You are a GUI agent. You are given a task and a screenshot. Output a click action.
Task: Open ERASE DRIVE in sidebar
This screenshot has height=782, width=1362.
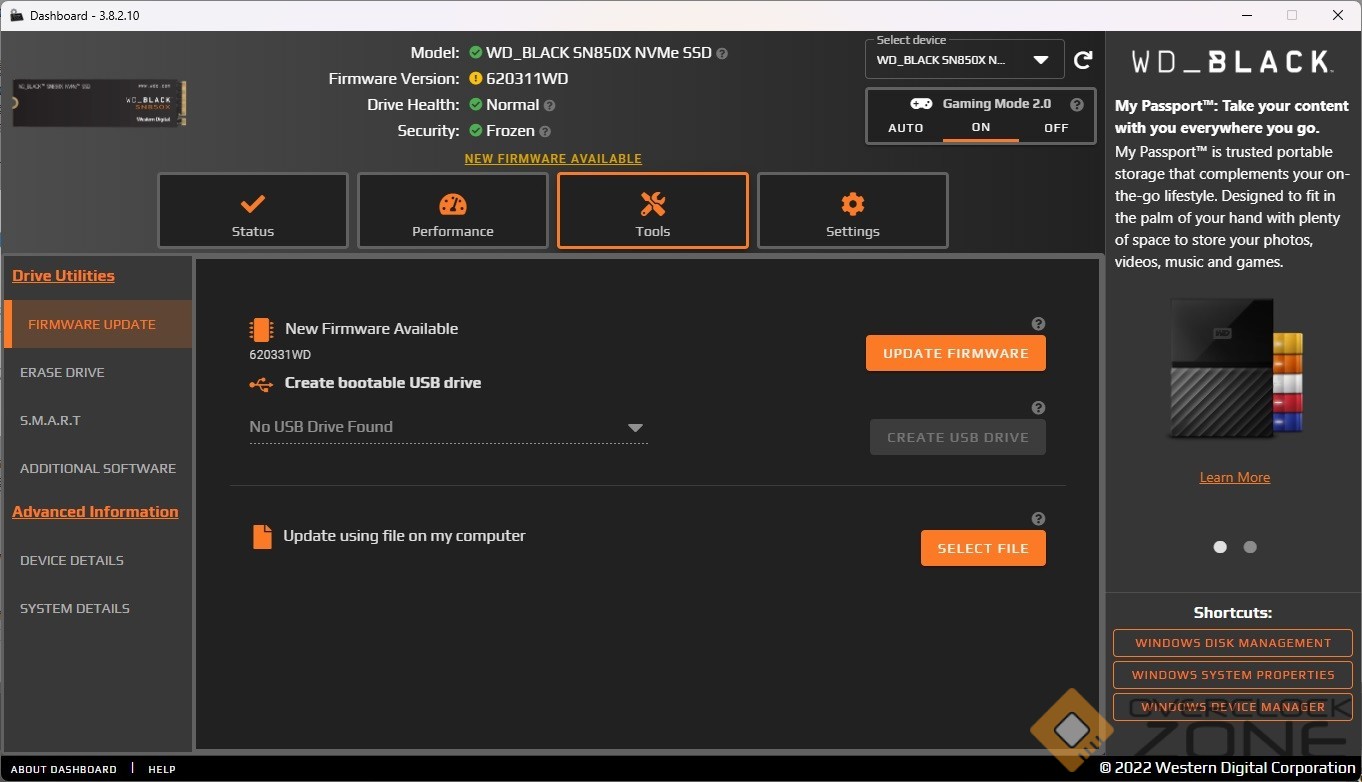98,372
